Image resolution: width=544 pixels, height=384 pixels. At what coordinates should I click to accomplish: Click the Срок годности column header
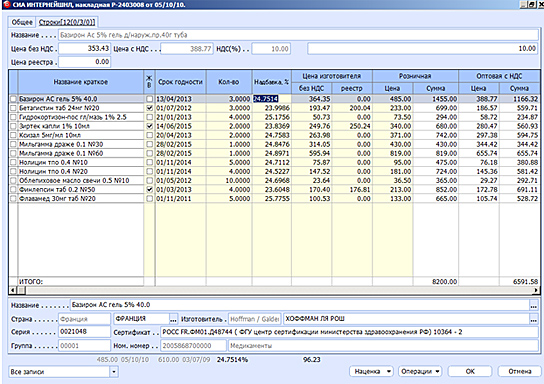(180, 82)
